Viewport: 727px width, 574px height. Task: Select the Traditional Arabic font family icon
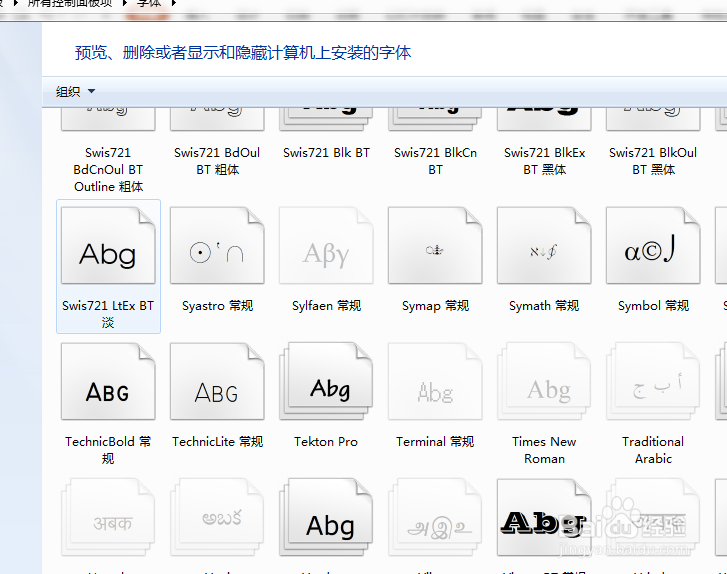[653, 382]
